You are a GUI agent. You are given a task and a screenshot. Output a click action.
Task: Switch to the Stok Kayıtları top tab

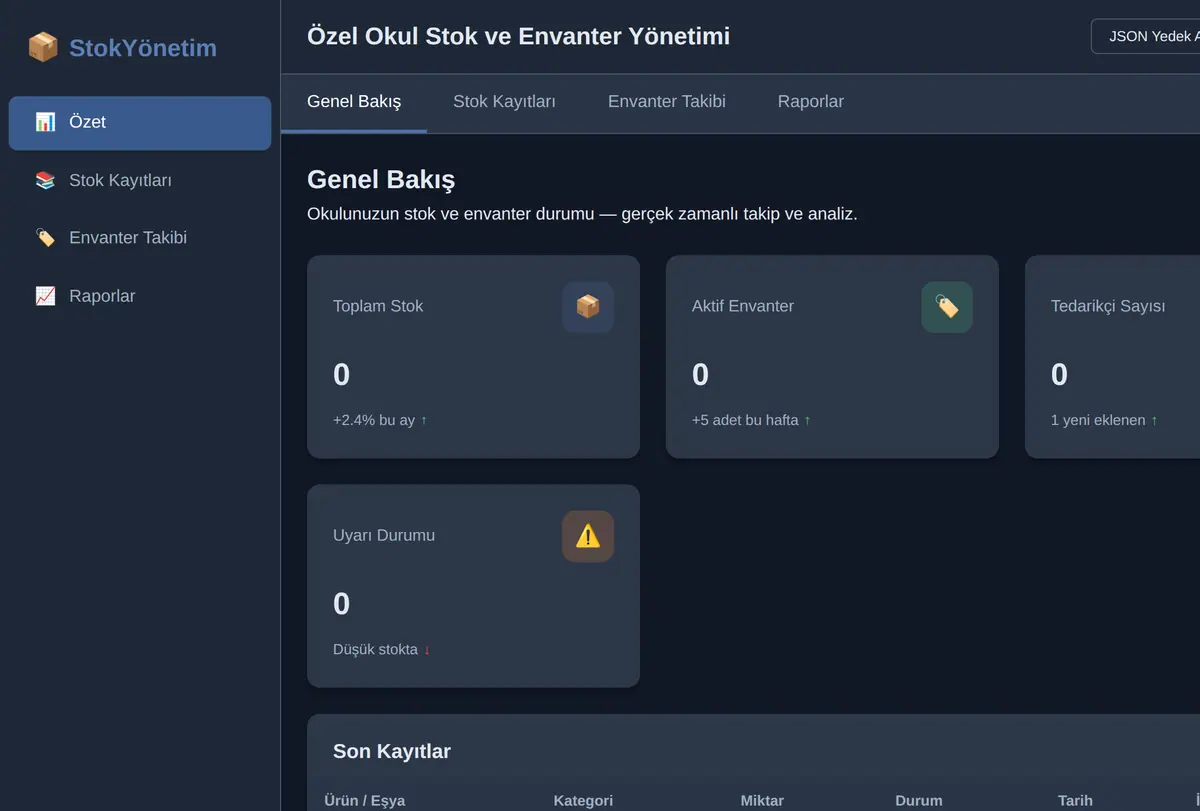504,102
